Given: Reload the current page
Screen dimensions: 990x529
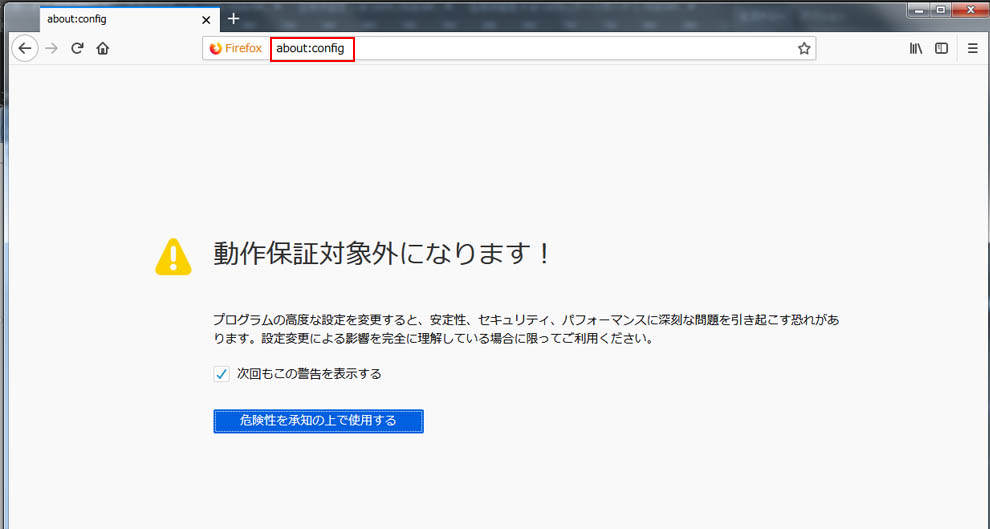Looking at the screenshot, I should [x=77, y=48].
